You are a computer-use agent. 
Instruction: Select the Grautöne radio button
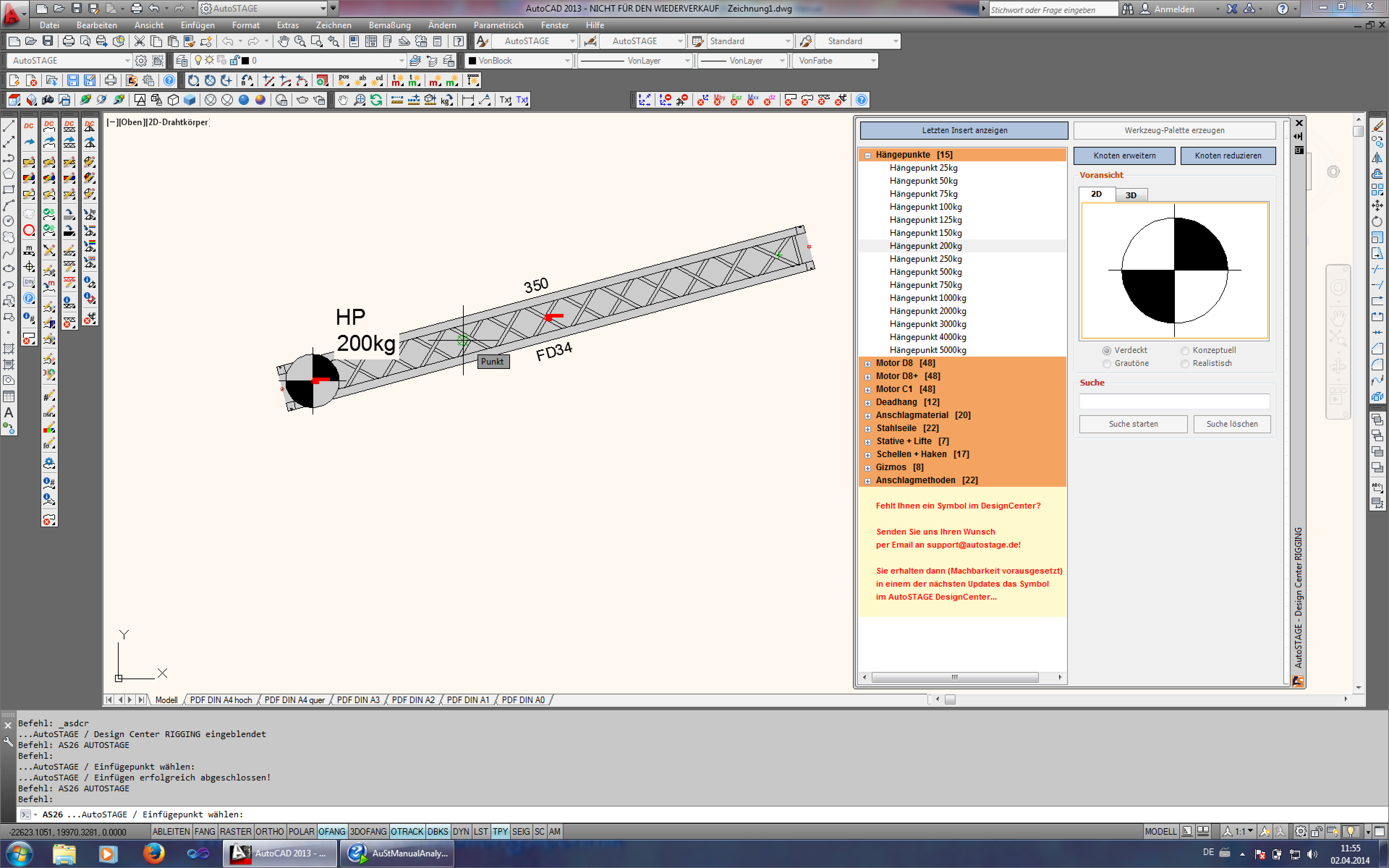1106,363
